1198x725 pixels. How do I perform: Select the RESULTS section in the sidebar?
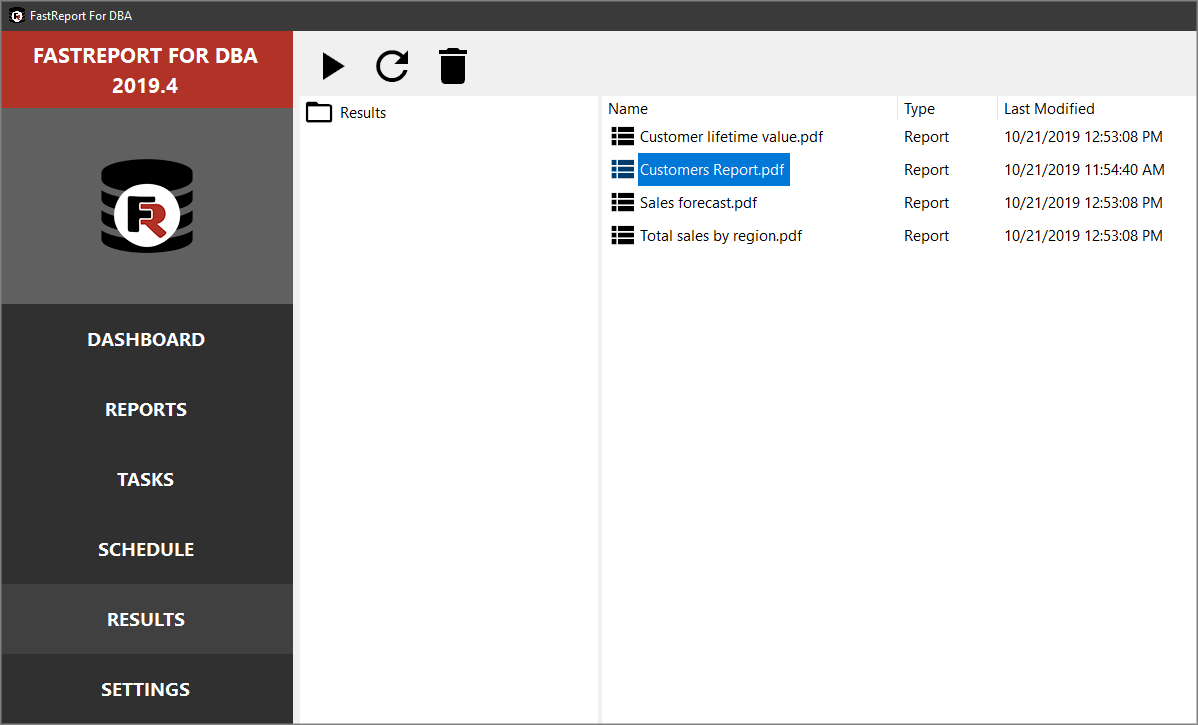(x=146, y=619)
